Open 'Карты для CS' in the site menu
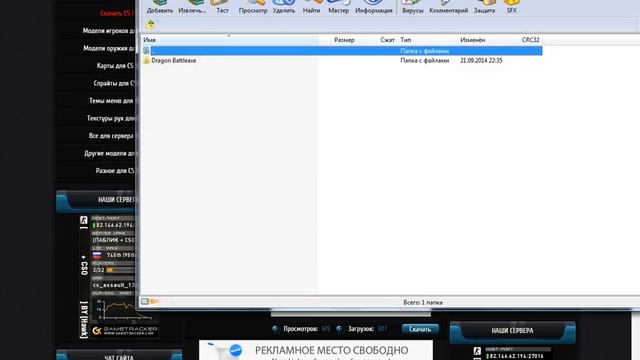Screen dimensions: 640x360 pos(115,66)
